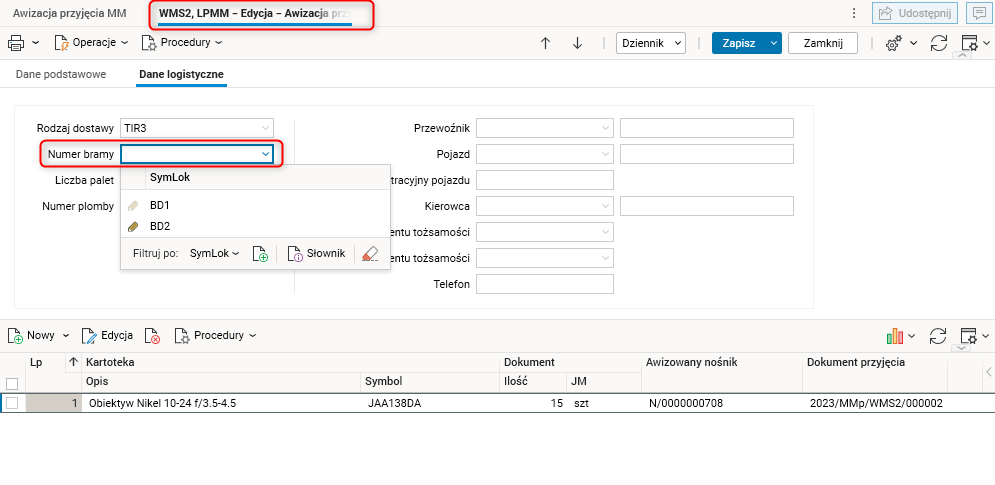Go to next record with down arrow
This screenshot has width=995, height=485.
pos(577,43)
